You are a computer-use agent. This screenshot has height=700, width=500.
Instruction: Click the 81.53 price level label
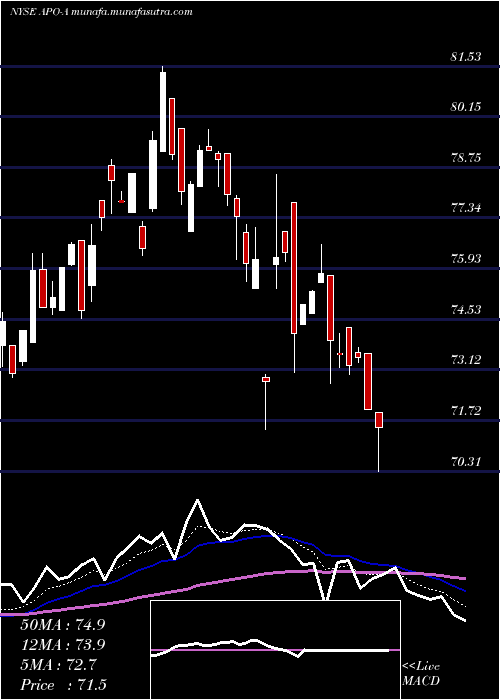[x=466, y=57]
